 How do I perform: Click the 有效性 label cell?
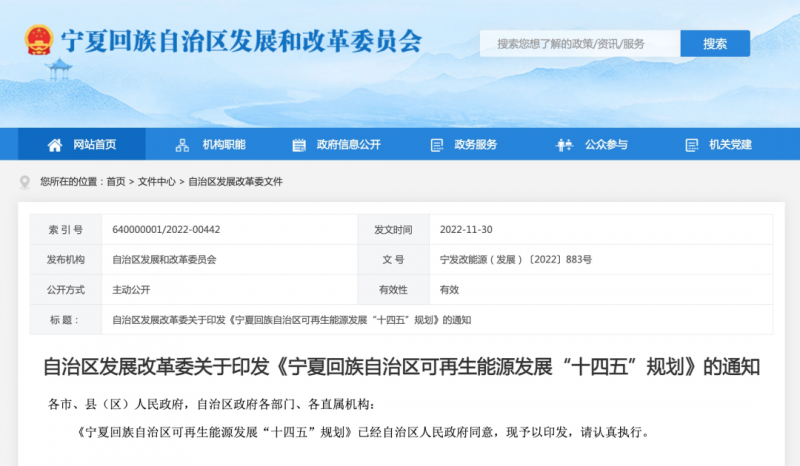[393, 290]
